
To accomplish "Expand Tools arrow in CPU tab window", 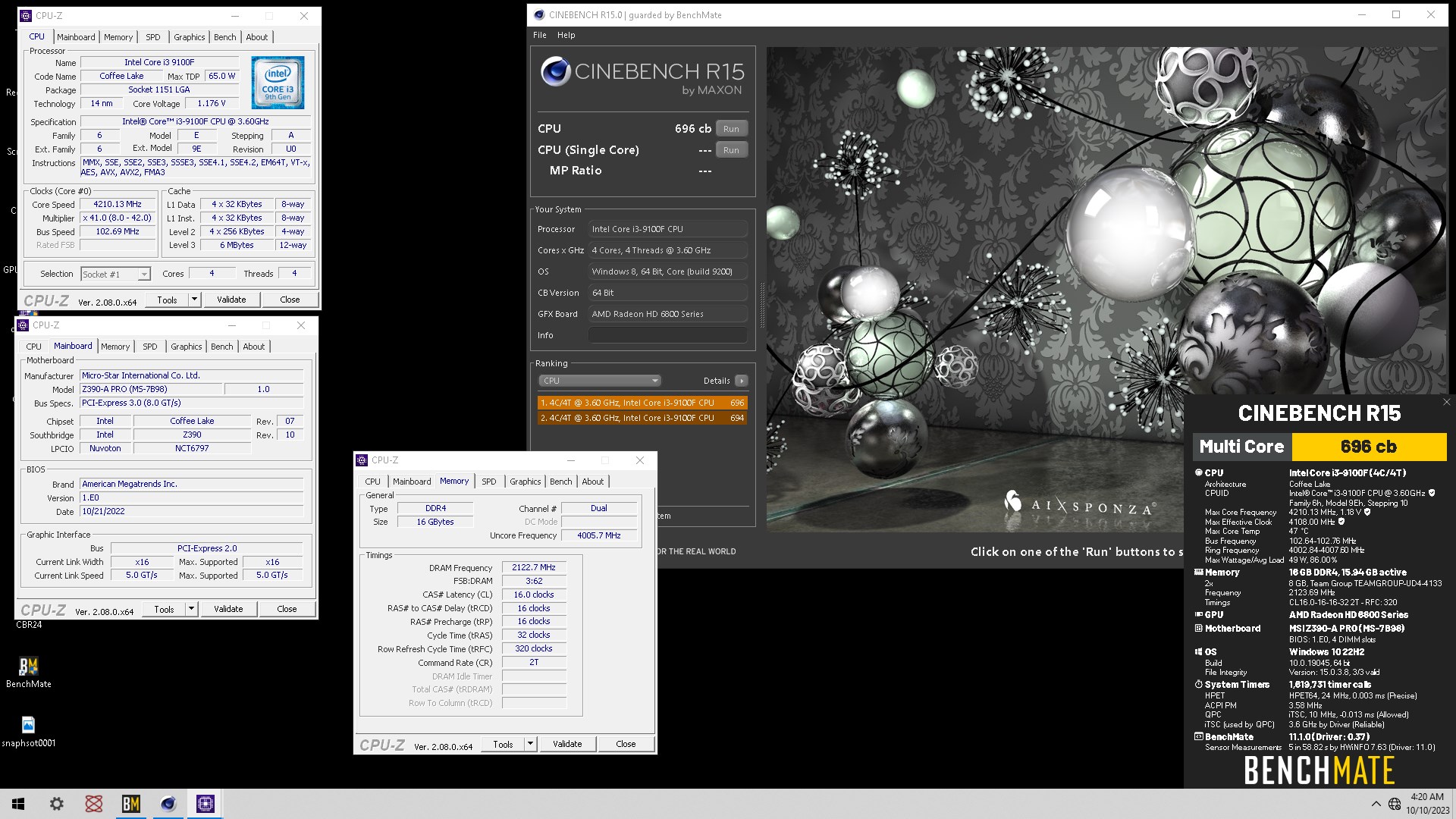I will [x=194, y=300].
